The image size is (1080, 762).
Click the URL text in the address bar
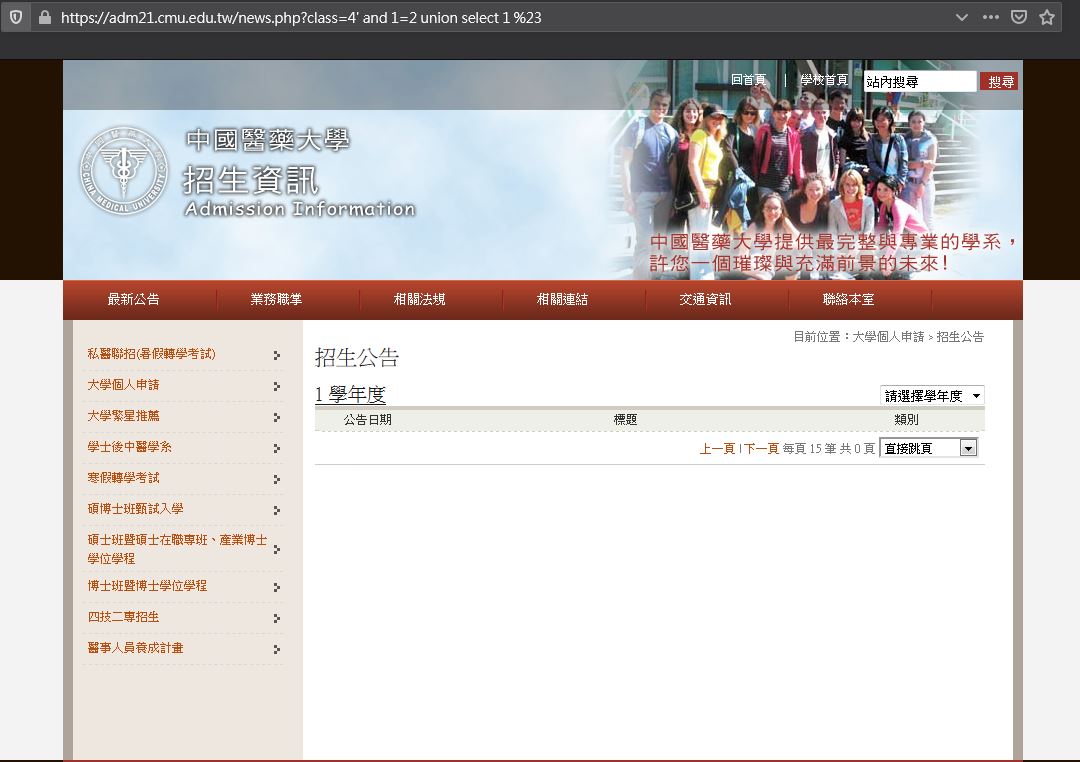click(301, 18)
